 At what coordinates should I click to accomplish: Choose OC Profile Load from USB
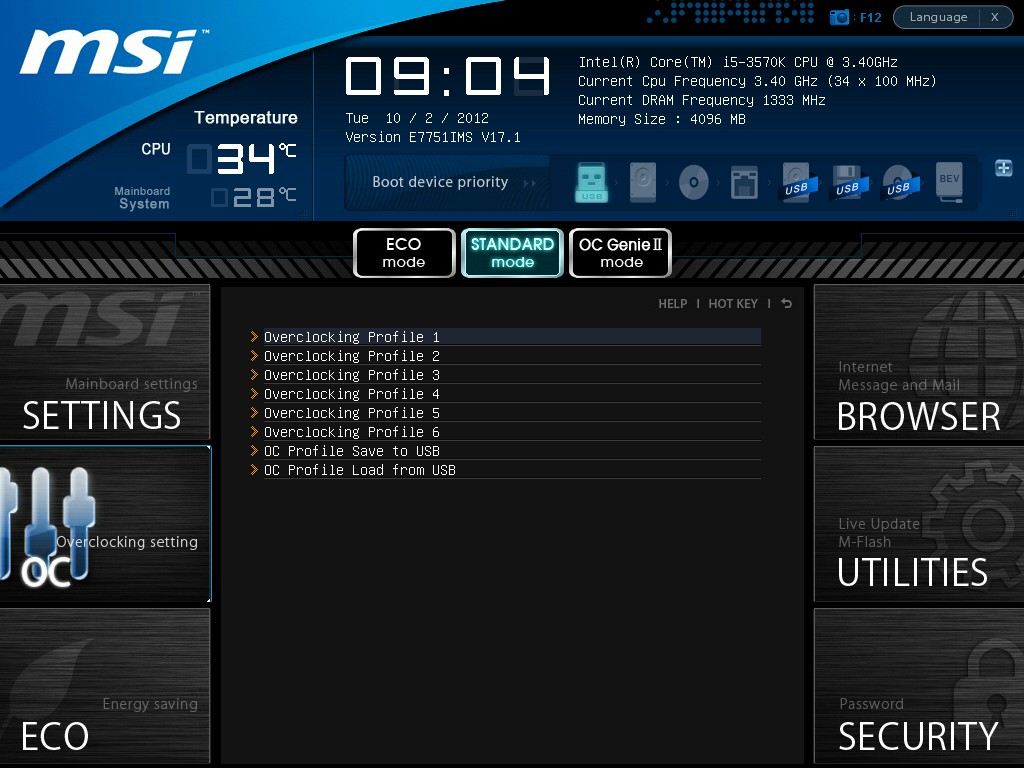point(512,469)
